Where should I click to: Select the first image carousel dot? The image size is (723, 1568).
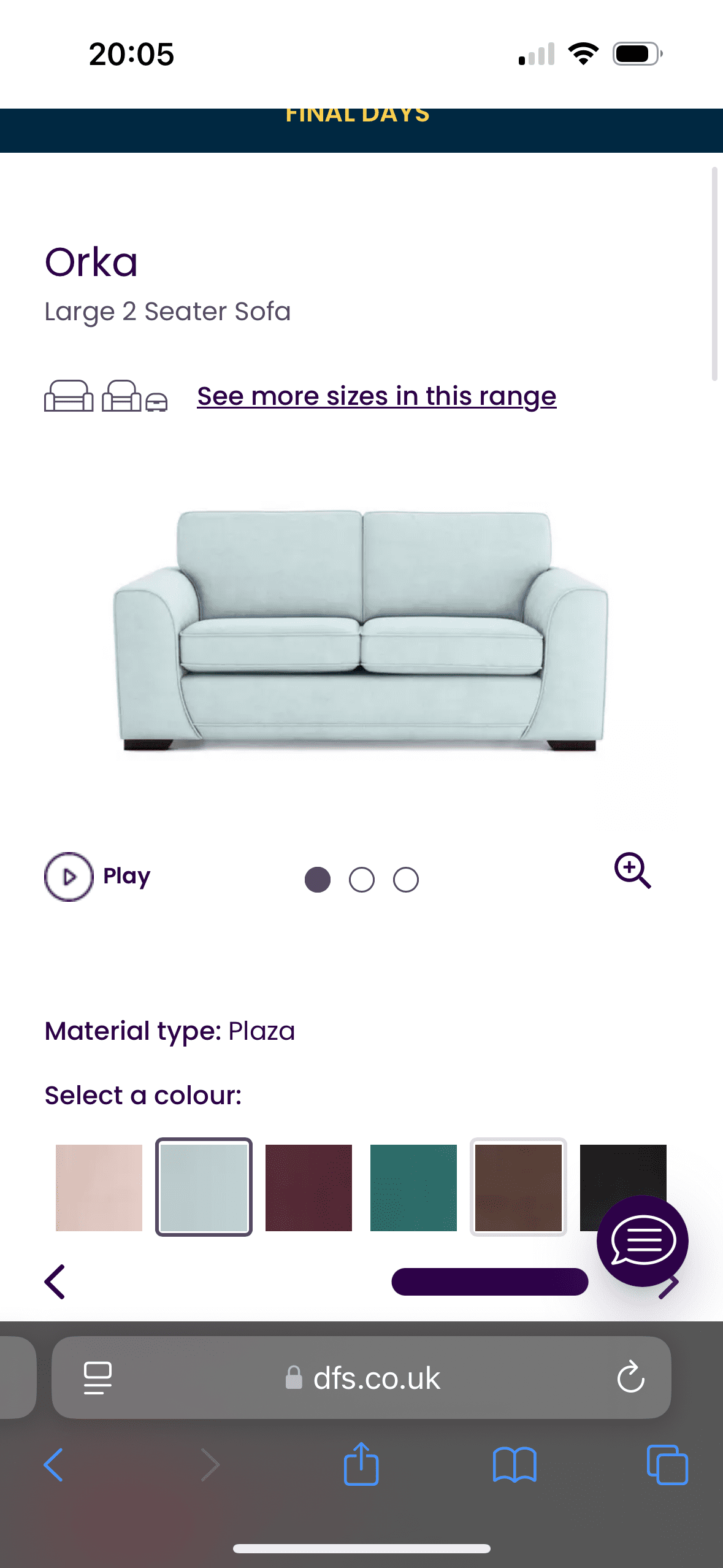click(318, 880)
